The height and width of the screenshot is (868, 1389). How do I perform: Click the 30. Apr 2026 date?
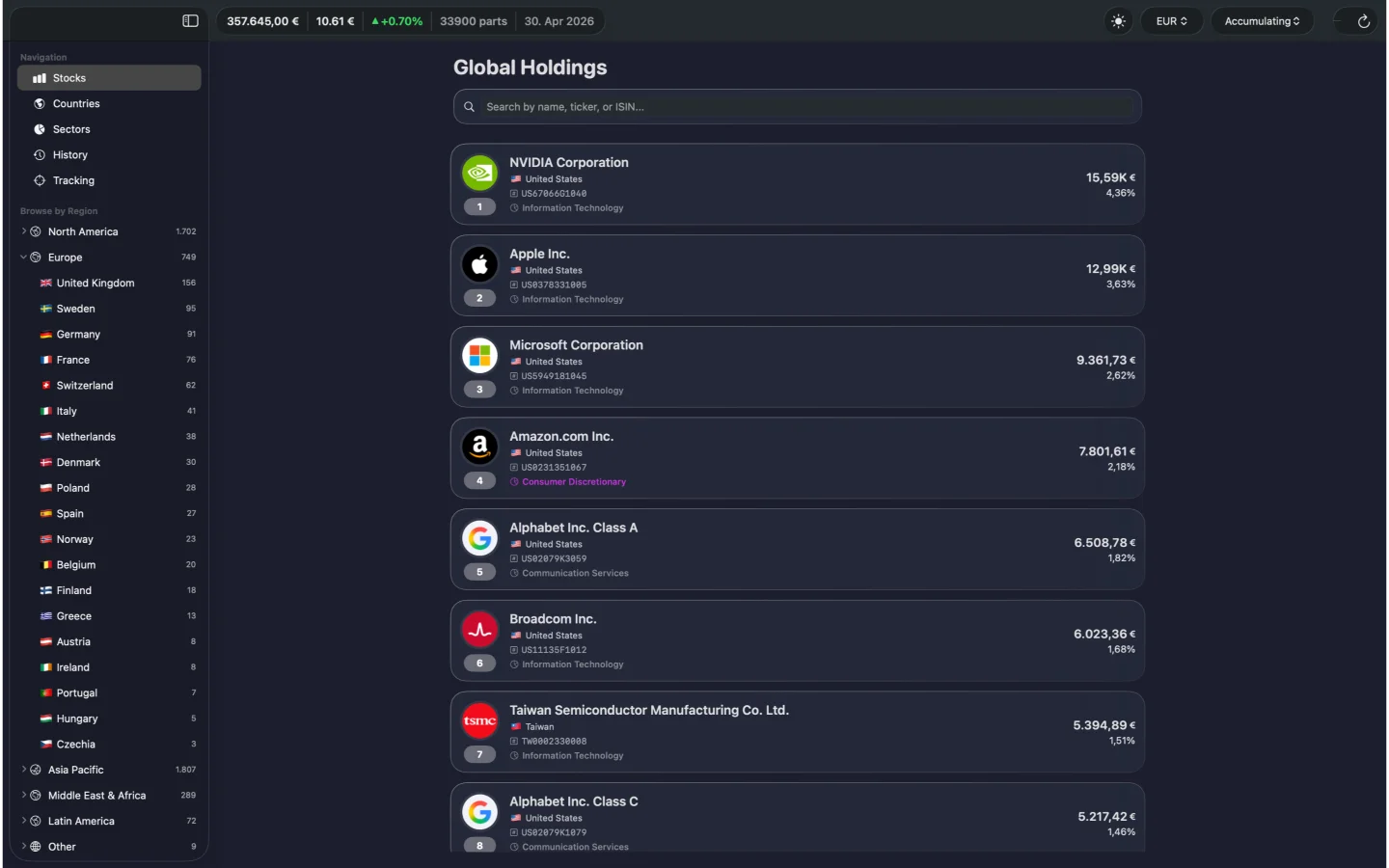click(559, 21)
